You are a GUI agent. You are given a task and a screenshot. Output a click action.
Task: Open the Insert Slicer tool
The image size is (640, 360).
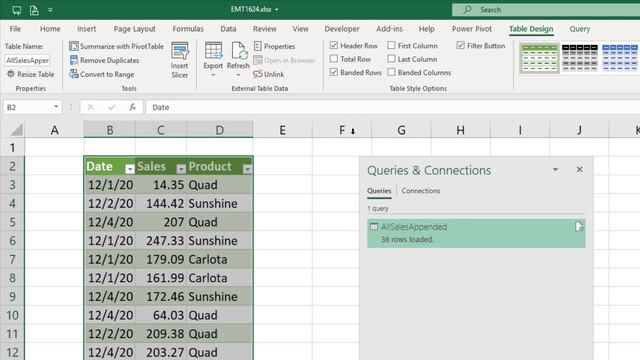point(180,60)
